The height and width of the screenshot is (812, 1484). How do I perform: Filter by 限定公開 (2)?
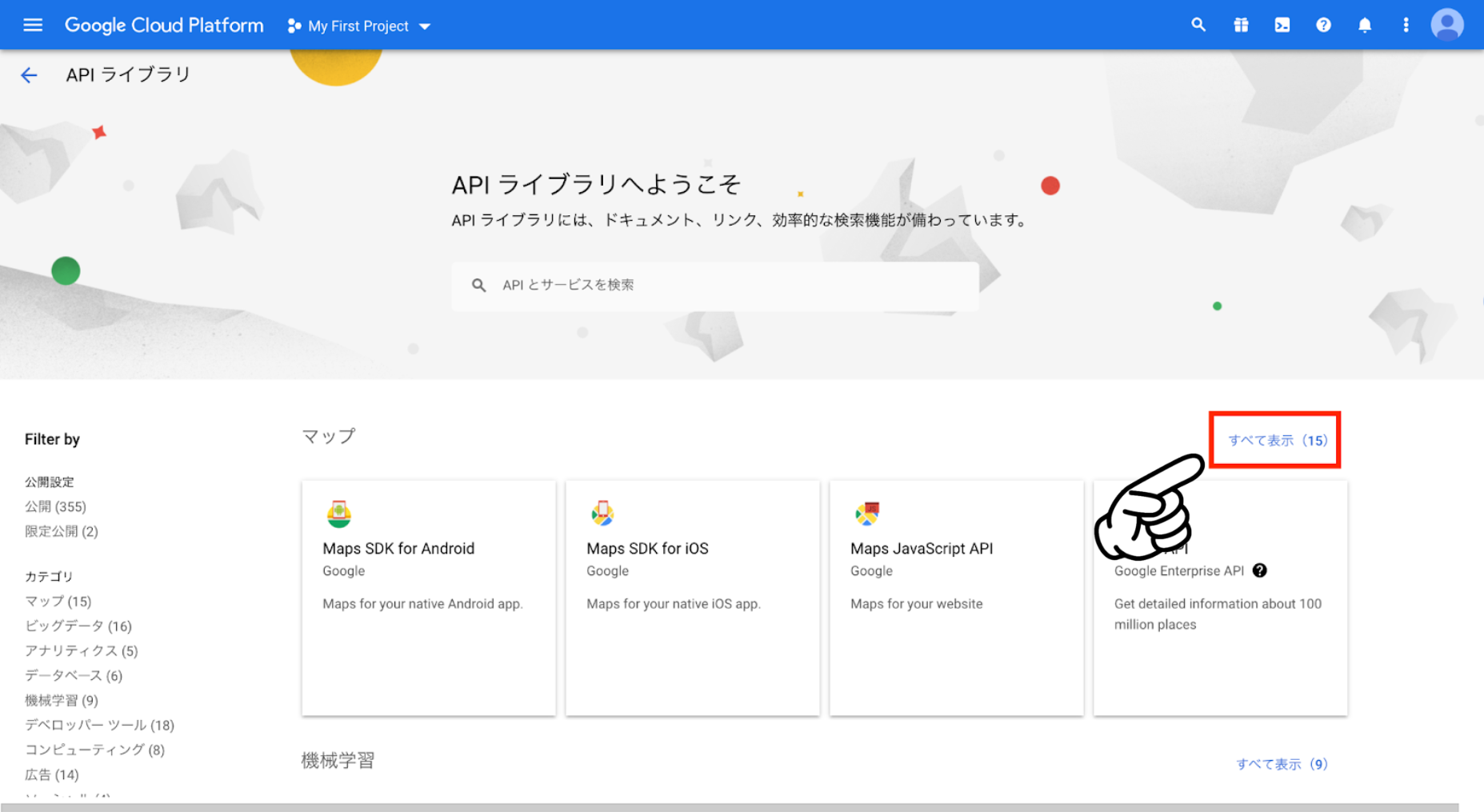coord(62,531)
